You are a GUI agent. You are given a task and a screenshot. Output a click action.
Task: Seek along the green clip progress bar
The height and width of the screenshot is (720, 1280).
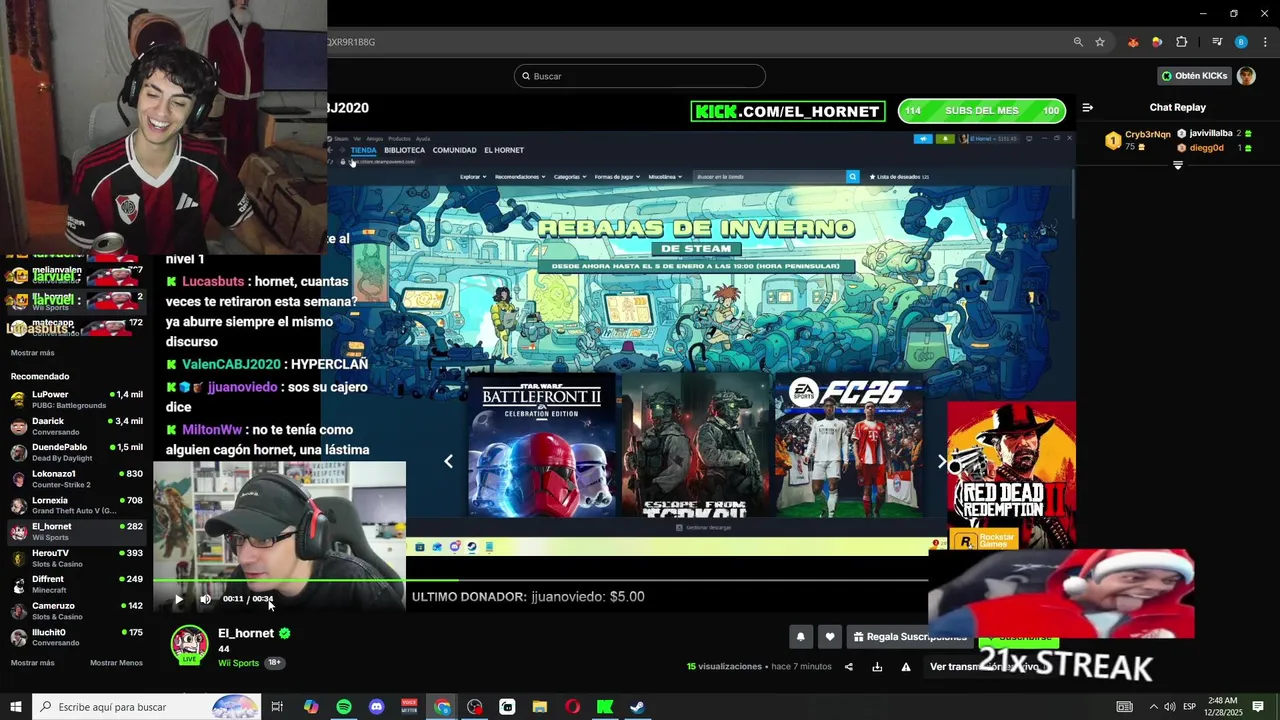pos(540,580)
